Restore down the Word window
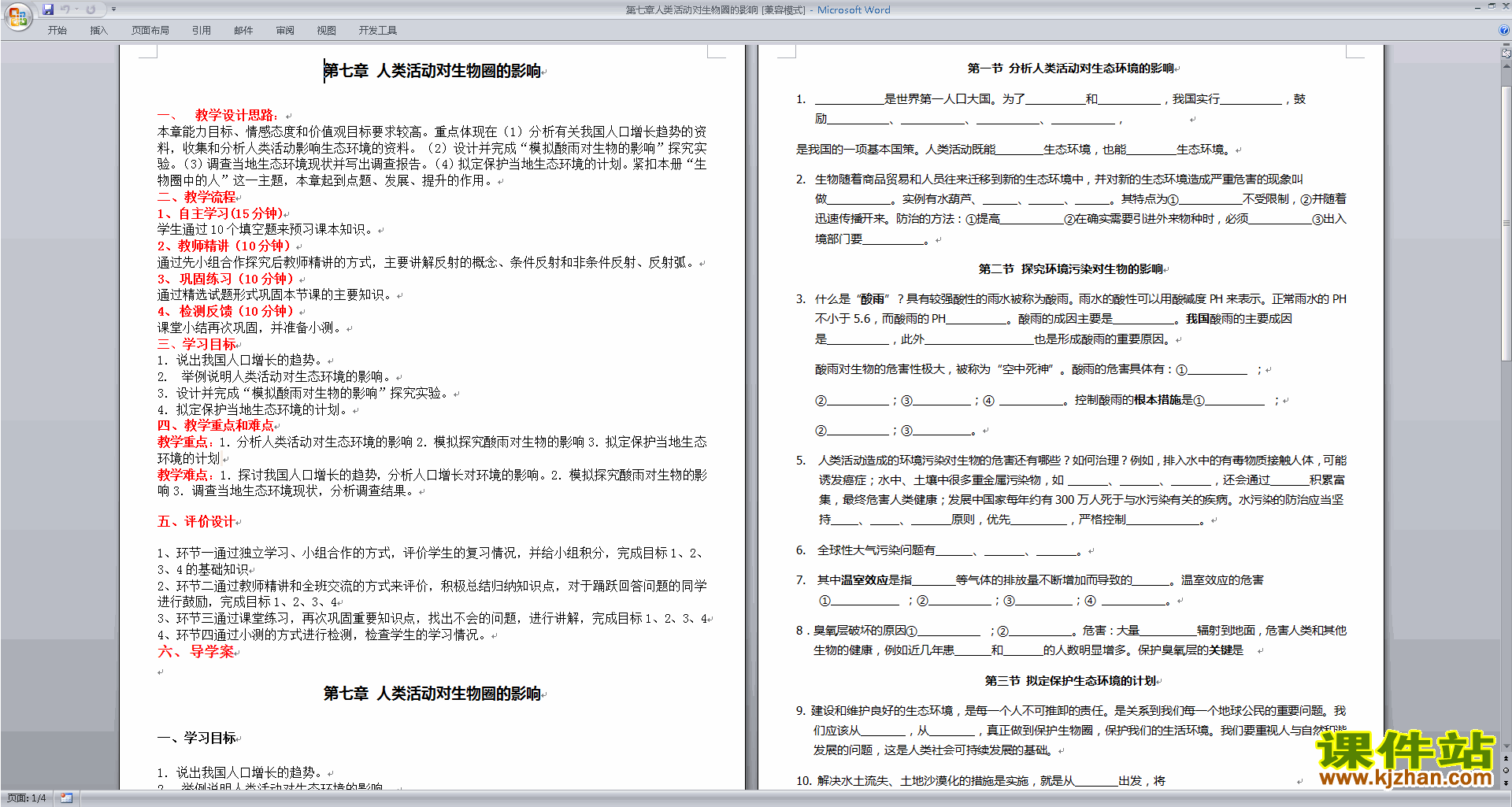 tap(1492, 6)
